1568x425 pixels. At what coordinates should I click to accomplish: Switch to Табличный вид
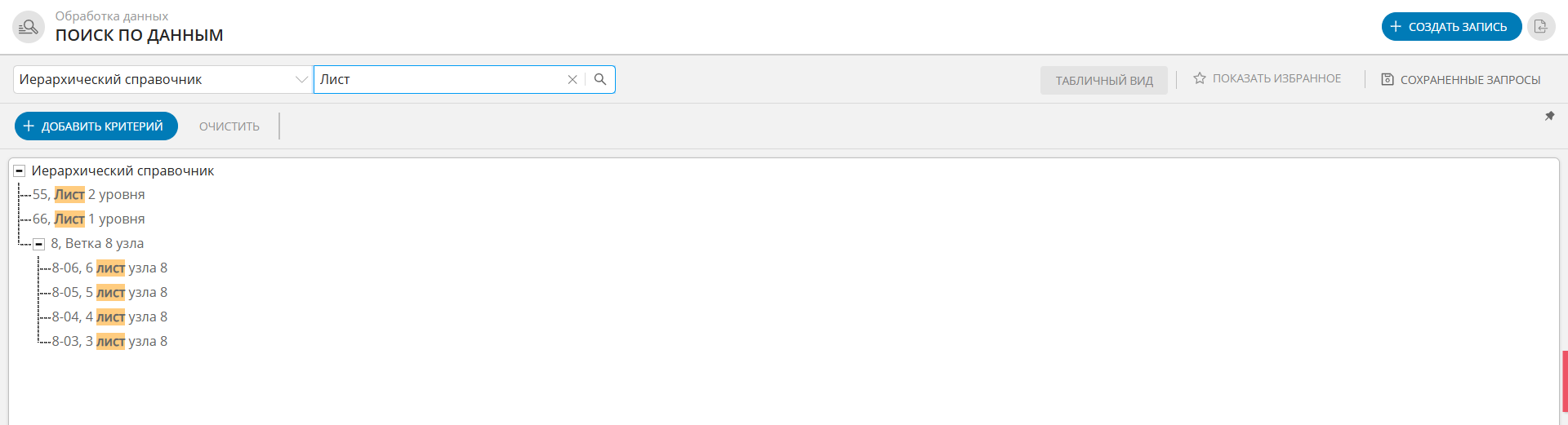[x=1103, y=80]
